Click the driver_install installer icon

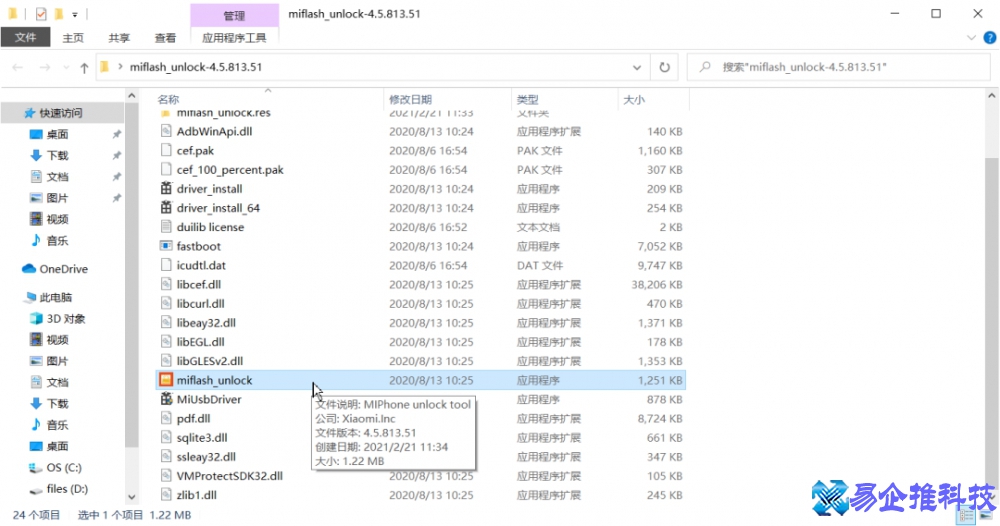[x=166, y=189]
